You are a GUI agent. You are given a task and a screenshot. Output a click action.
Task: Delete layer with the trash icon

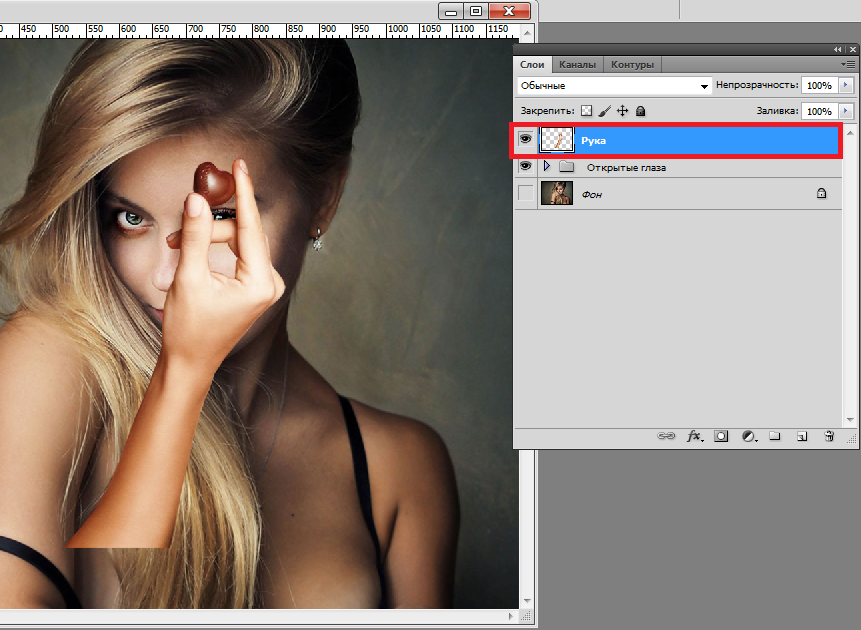tap(828, 437)
